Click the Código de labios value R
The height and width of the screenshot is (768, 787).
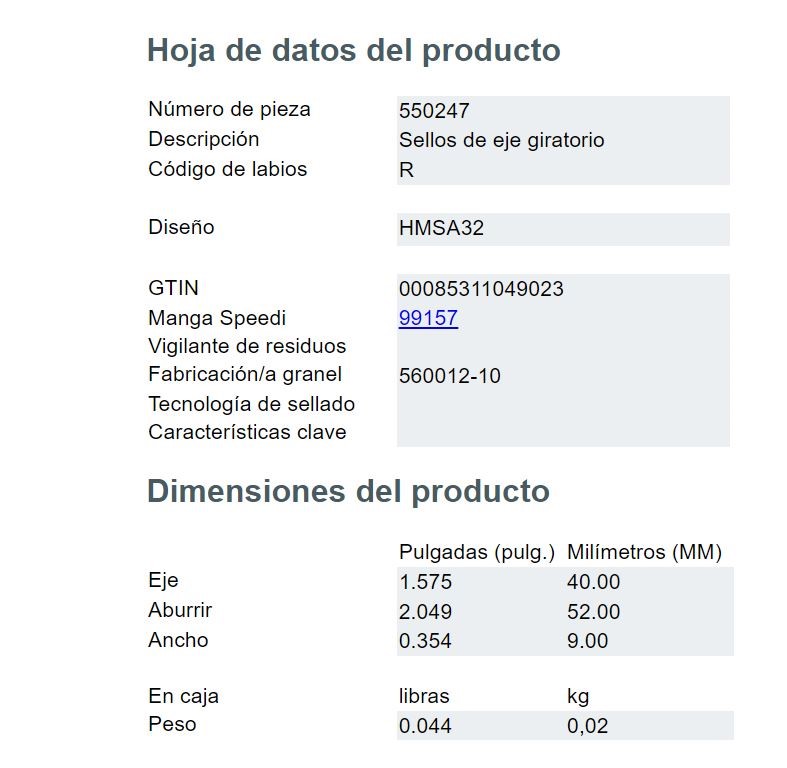tap(407, 170)
